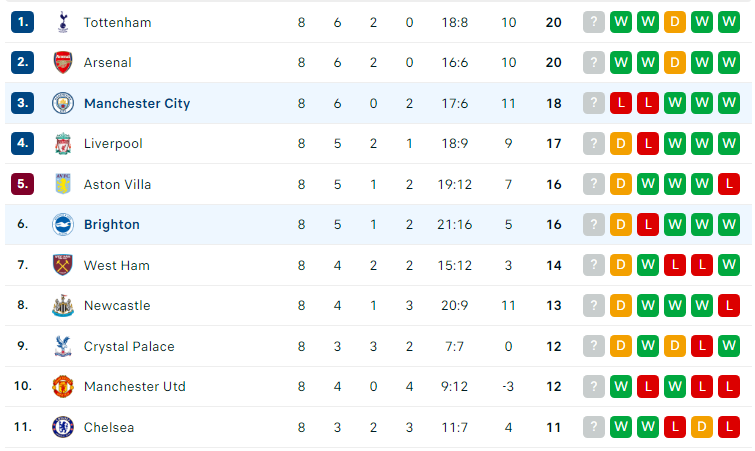Click the Aston Villa club crest
Viewport: 755px width, 451px height.
coord(63,184)
